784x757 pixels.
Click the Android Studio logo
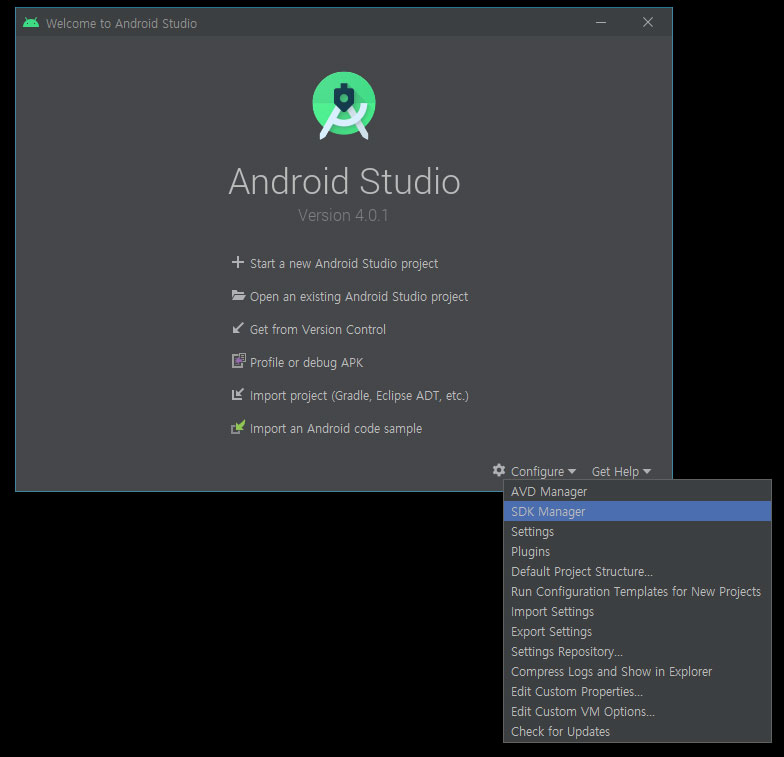tap(344, 106)
